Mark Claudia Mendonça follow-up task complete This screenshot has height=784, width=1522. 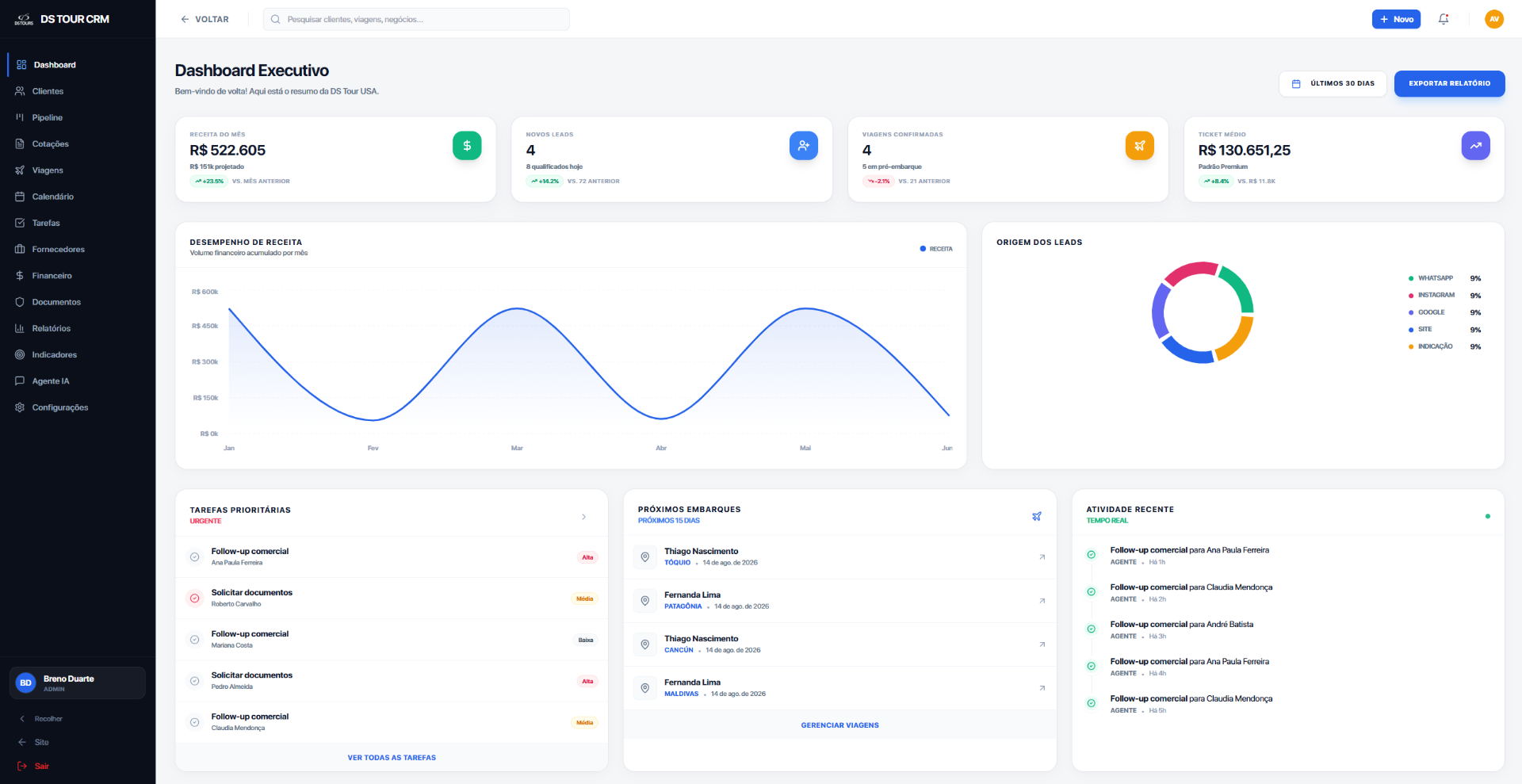coord(194,722)
